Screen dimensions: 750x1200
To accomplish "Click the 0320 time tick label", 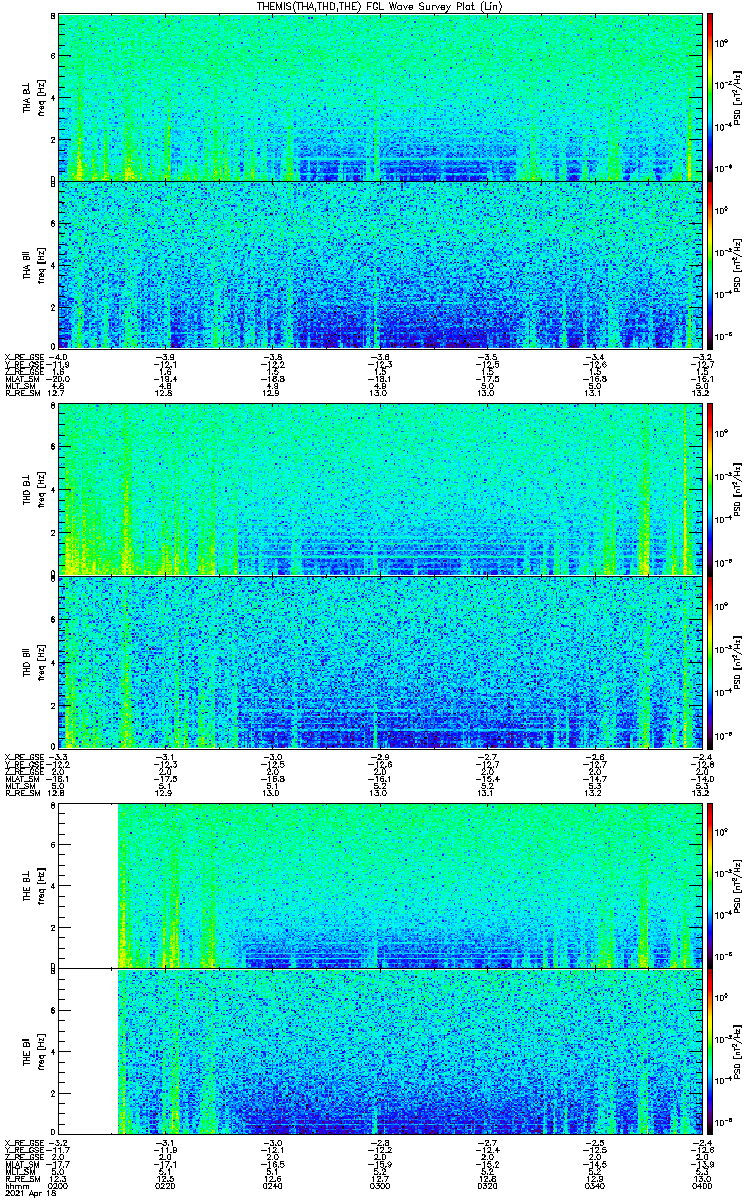I will coord(485,1186).
